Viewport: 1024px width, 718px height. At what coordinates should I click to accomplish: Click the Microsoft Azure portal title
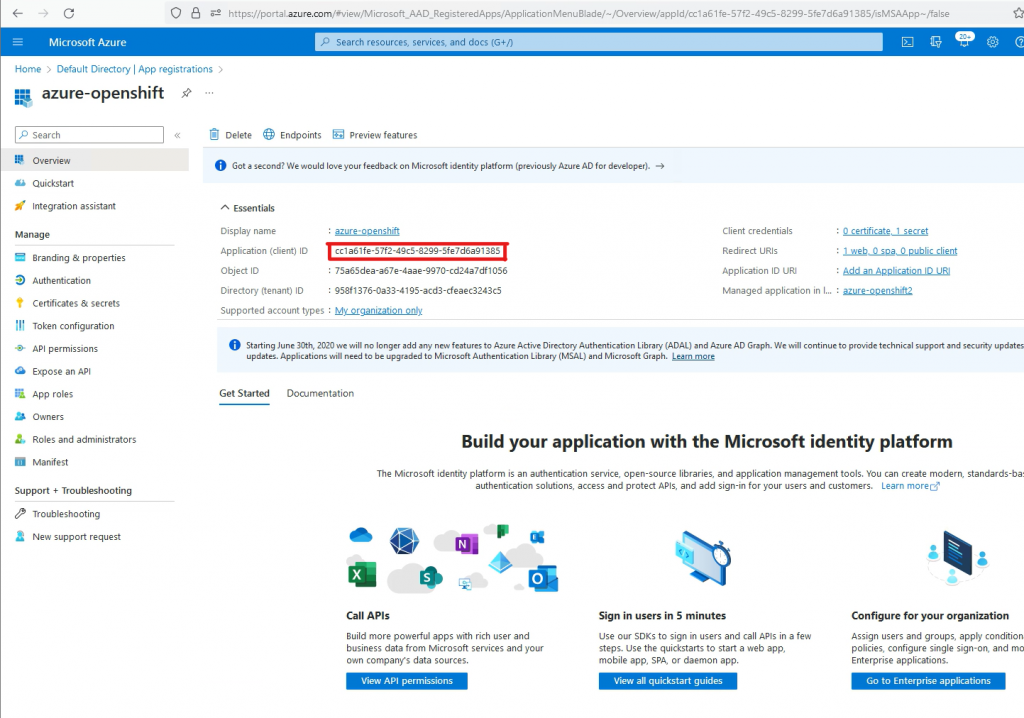click(x=88, y=42)
